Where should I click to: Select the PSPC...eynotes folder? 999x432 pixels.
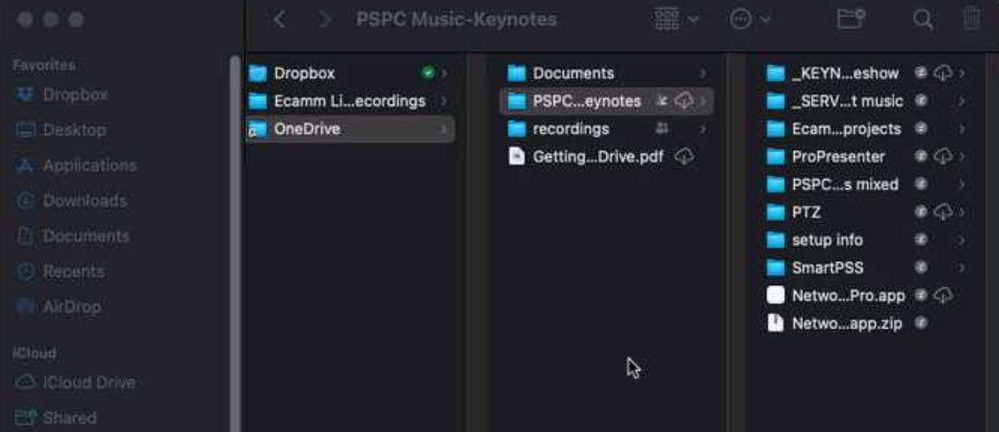[x=607, y=101]
